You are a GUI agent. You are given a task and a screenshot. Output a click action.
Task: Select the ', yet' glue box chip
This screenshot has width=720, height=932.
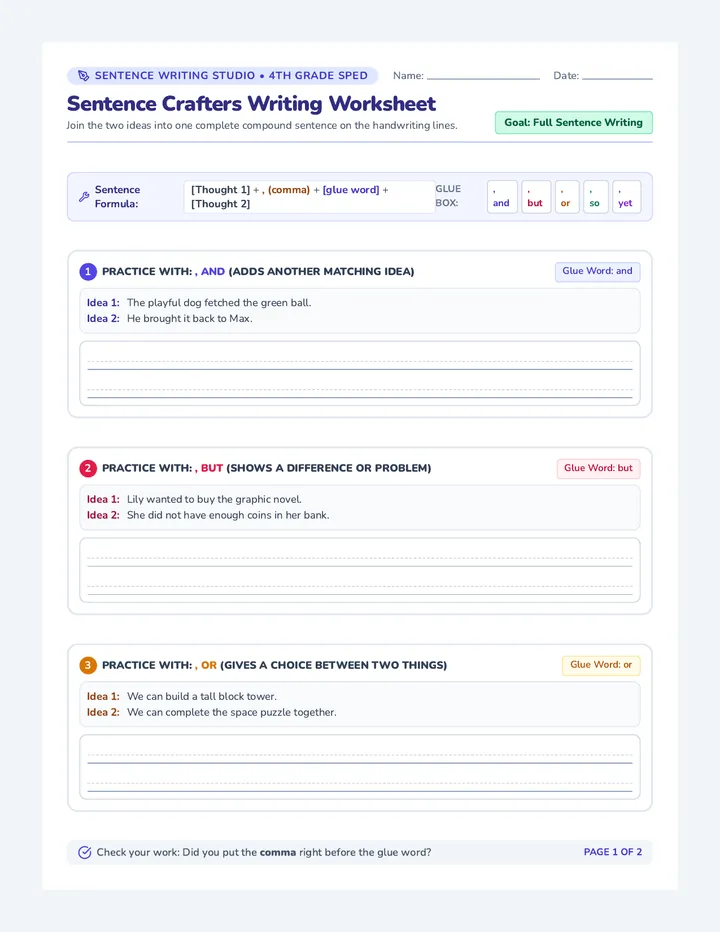click(627, 197)
